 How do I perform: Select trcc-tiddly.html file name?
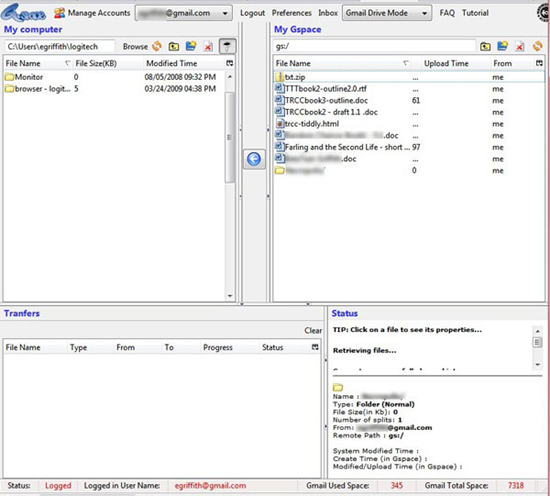click(x=312, y=124)
